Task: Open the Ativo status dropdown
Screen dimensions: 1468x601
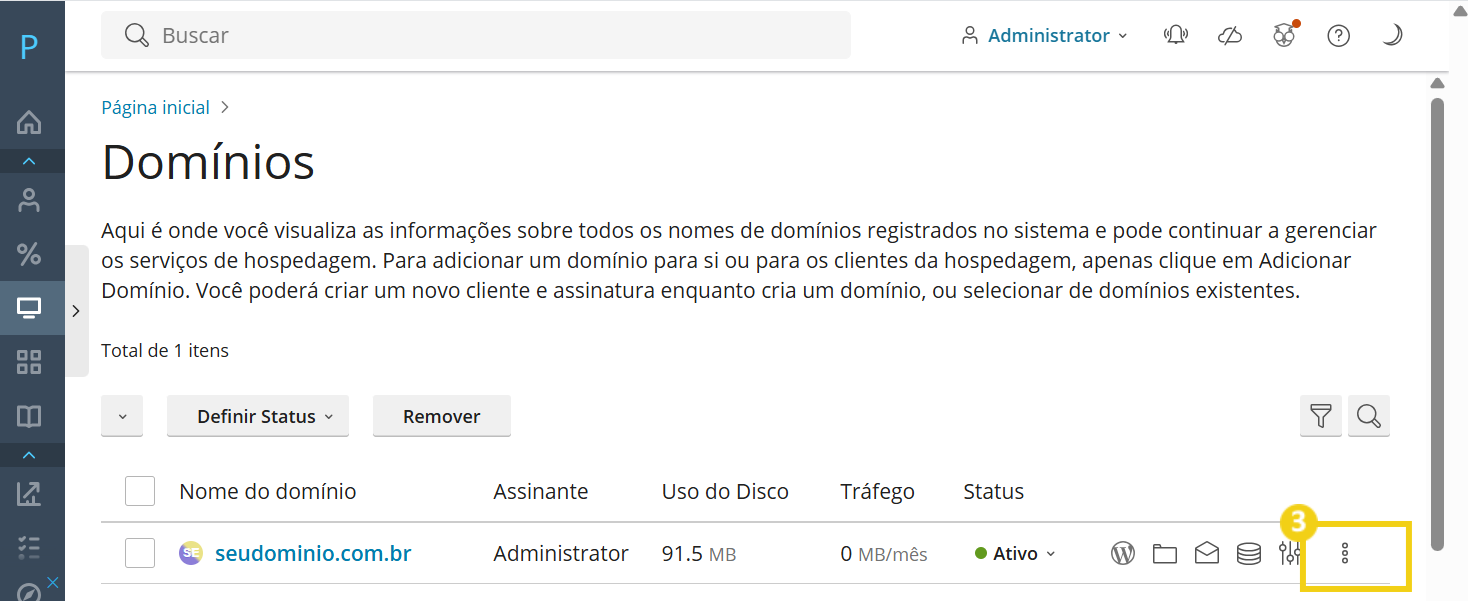Action: pyautogui.click(x=1014, y=552)
